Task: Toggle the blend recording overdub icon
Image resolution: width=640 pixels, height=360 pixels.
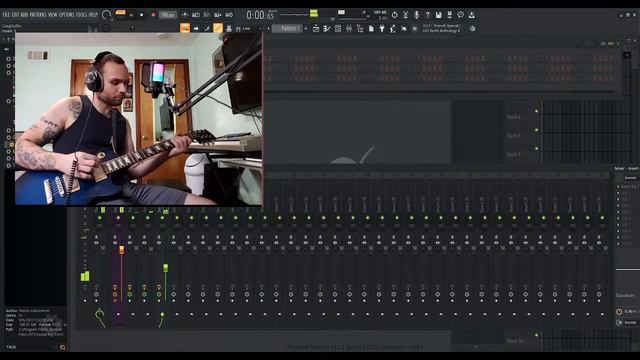Action: [218, 15]
